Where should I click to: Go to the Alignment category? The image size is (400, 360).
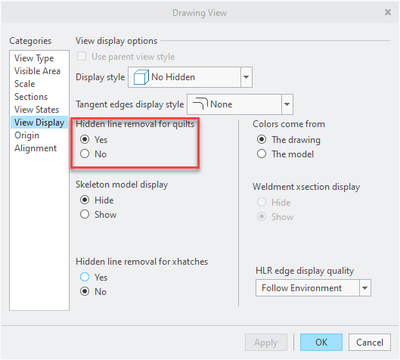(x=36, y=148)
